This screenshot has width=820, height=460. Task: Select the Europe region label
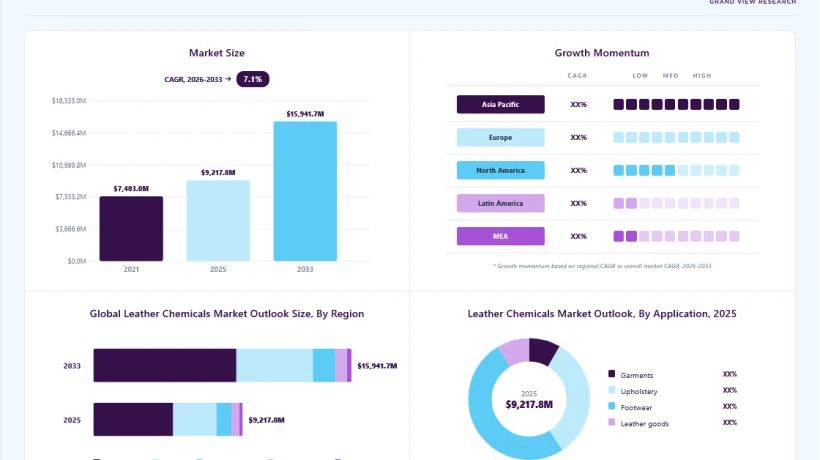tap(500, 137)
